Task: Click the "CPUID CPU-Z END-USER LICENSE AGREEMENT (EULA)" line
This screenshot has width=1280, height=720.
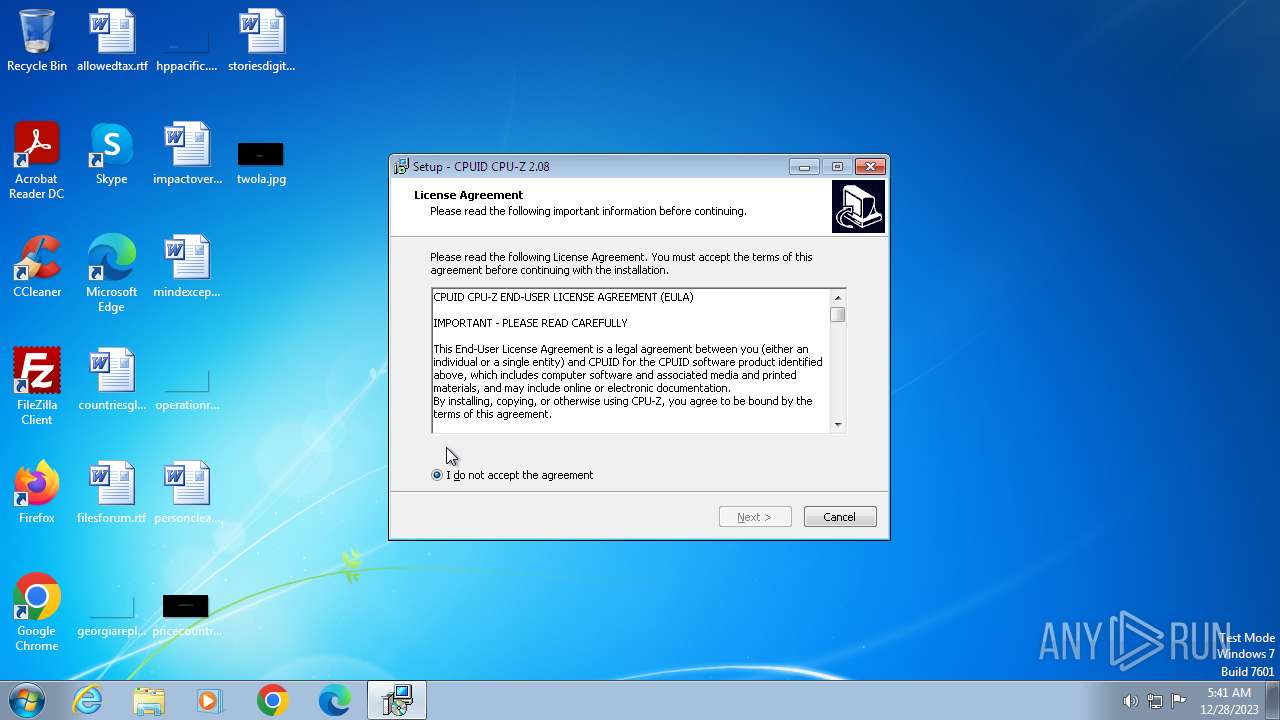Action: [563, 297]
